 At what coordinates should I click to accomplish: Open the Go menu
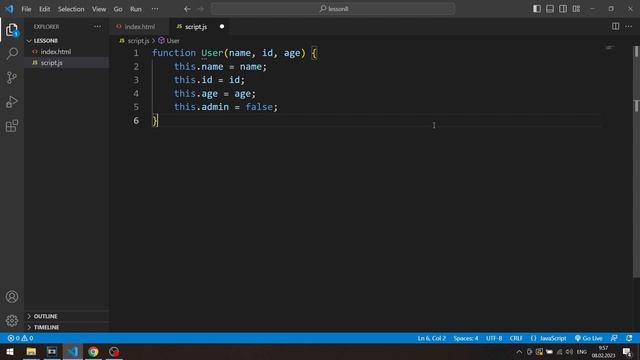click(118, 9)
